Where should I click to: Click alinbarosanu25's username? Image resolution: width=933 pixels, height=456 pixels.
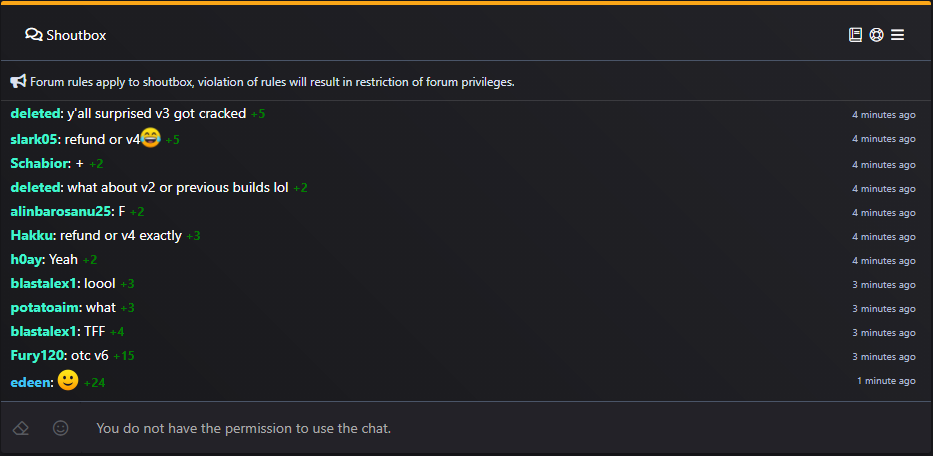[61, 212]
